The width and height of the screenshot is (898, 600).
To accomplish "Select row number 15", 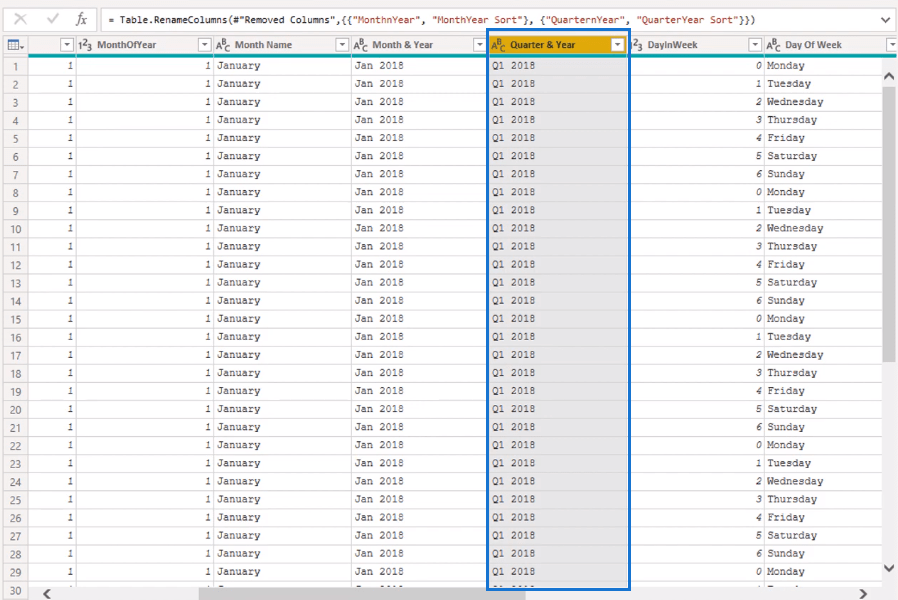I will (x=15, y=319).
